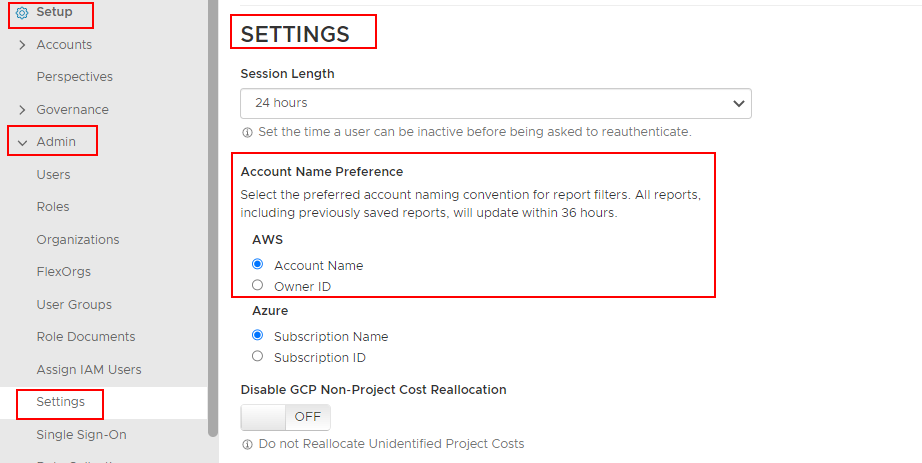Open Perspectives in the sidebar
The image size is (922, 463).
(74, 77)
